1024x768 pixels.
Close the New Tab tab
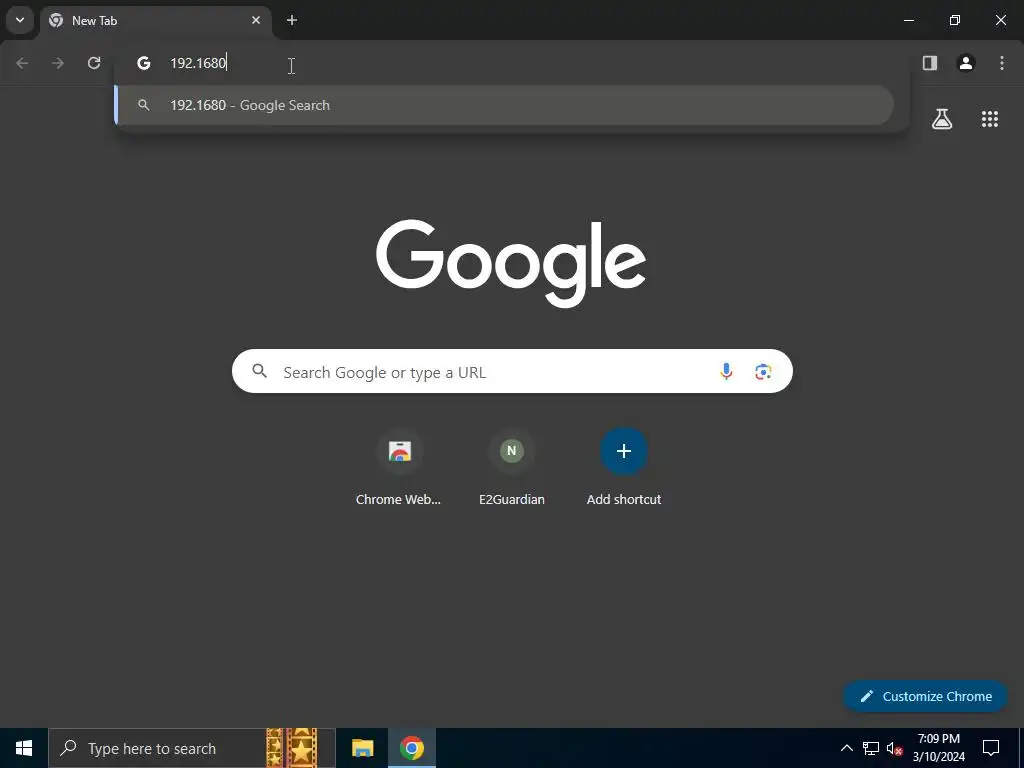click(x=256, y=20)
